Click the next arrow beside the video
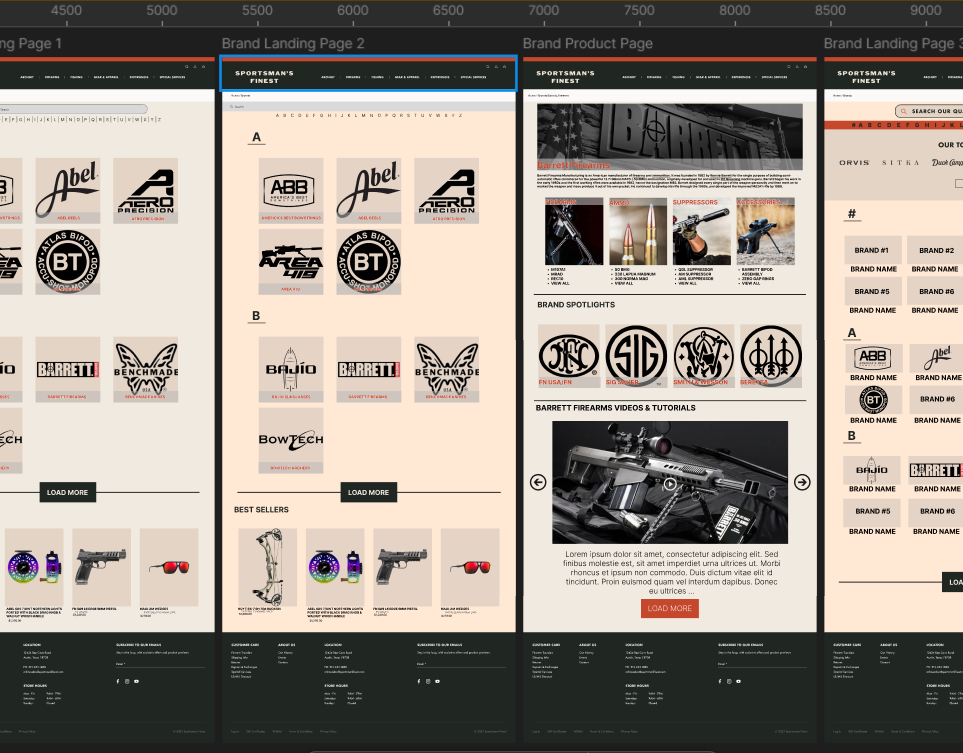Screen dimensions: 963x753 click(802, 482)
